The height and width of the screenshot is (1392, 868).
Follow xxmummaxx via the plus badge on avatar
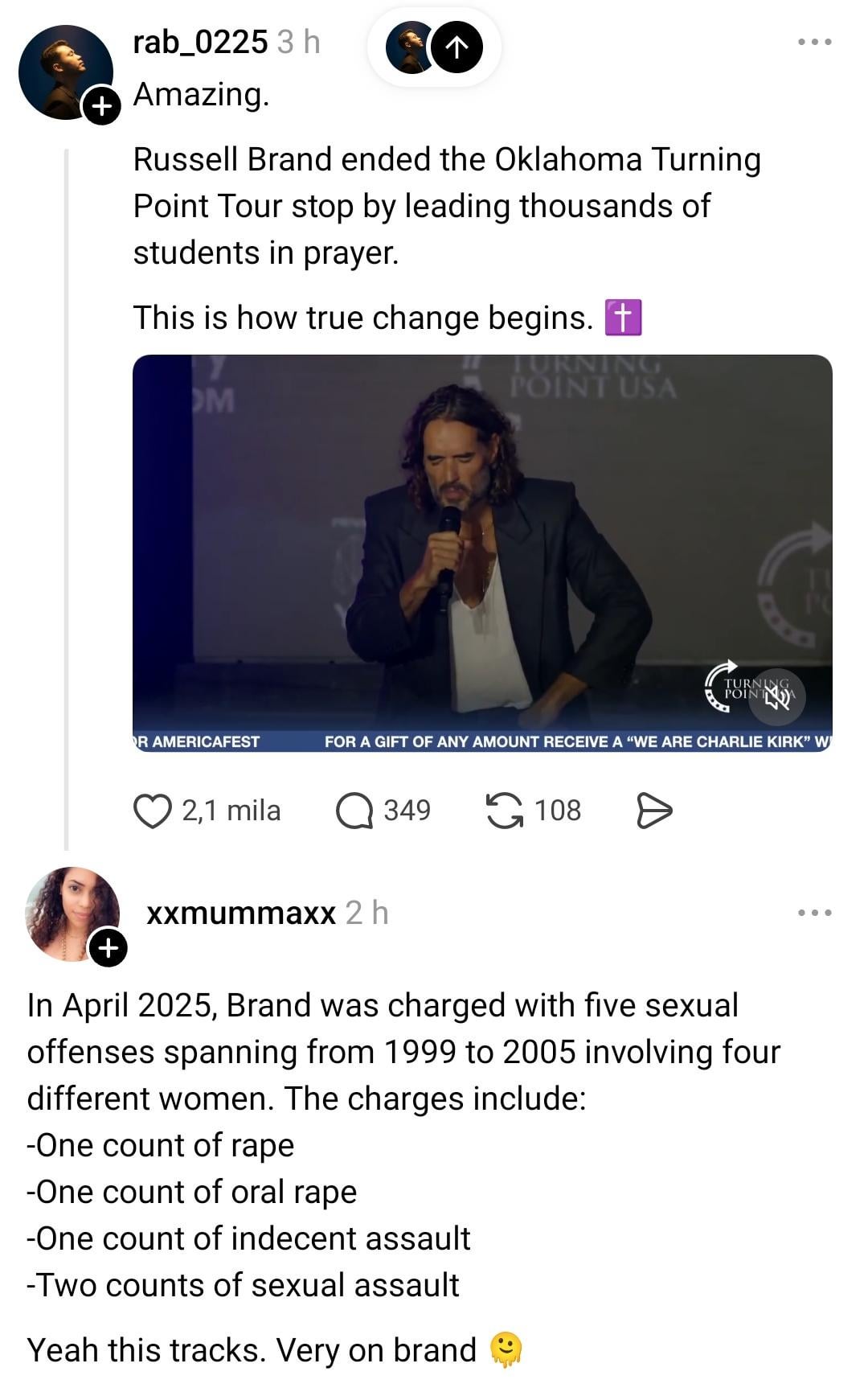108,947
